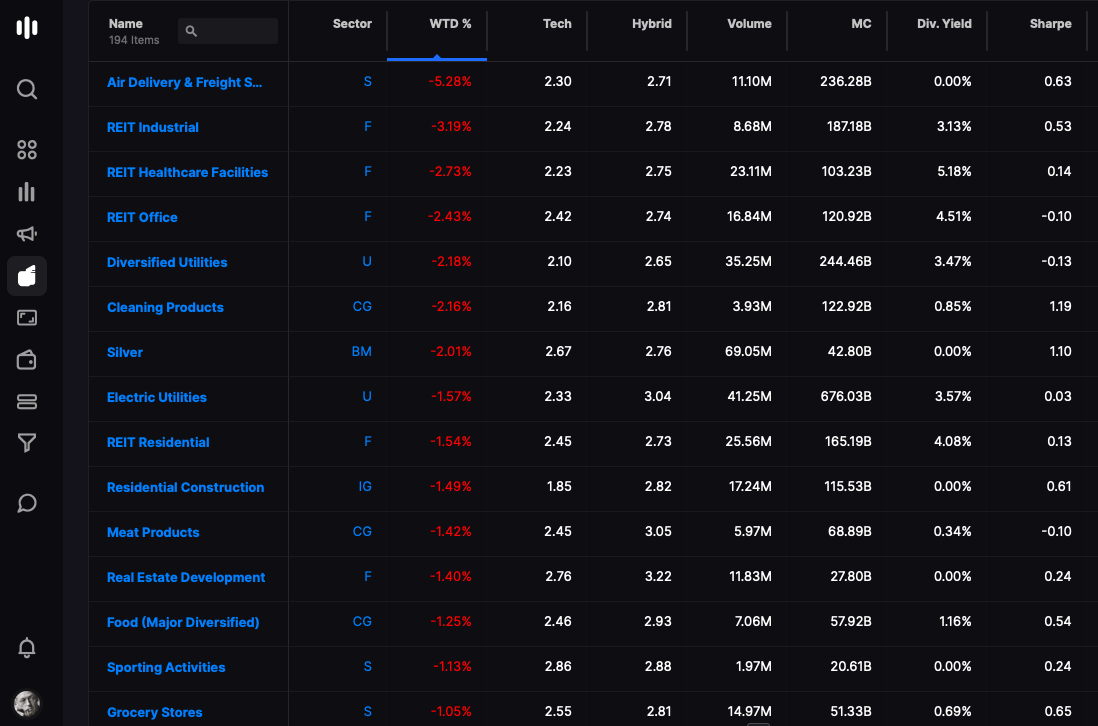Click sector CG in Meat Products row
1098x726 pixels.
362,531
